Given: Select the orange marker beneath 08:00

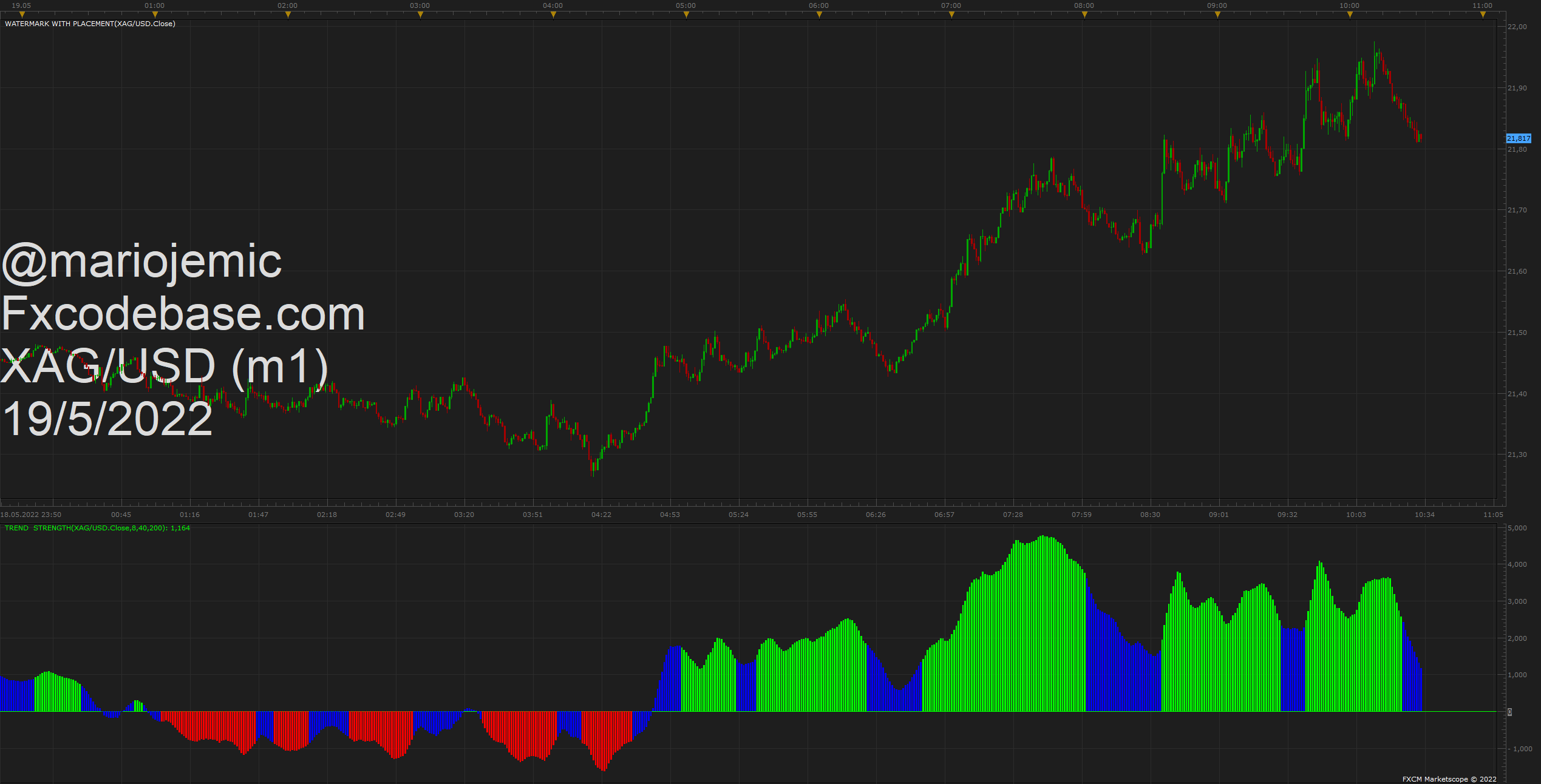Looking at the screenshot, I should click(1084, 15).
